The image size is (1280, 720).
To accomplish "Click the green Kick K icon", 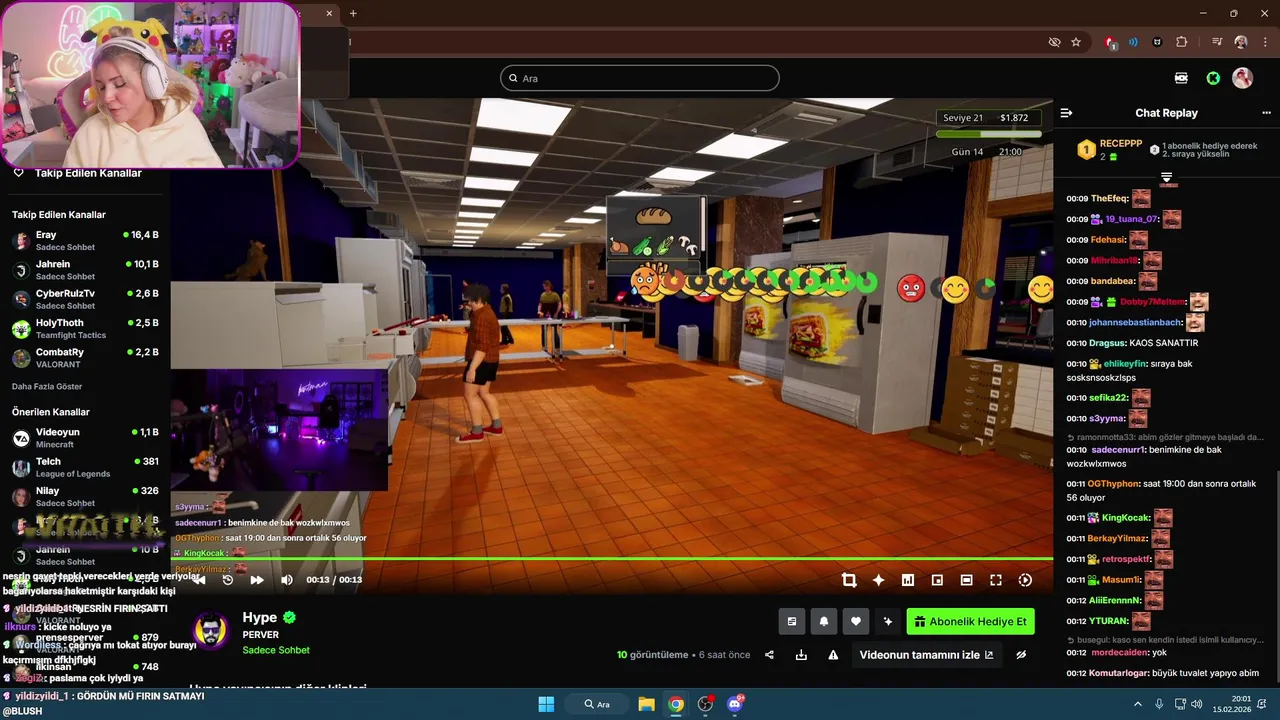I will pos(1213,78).
